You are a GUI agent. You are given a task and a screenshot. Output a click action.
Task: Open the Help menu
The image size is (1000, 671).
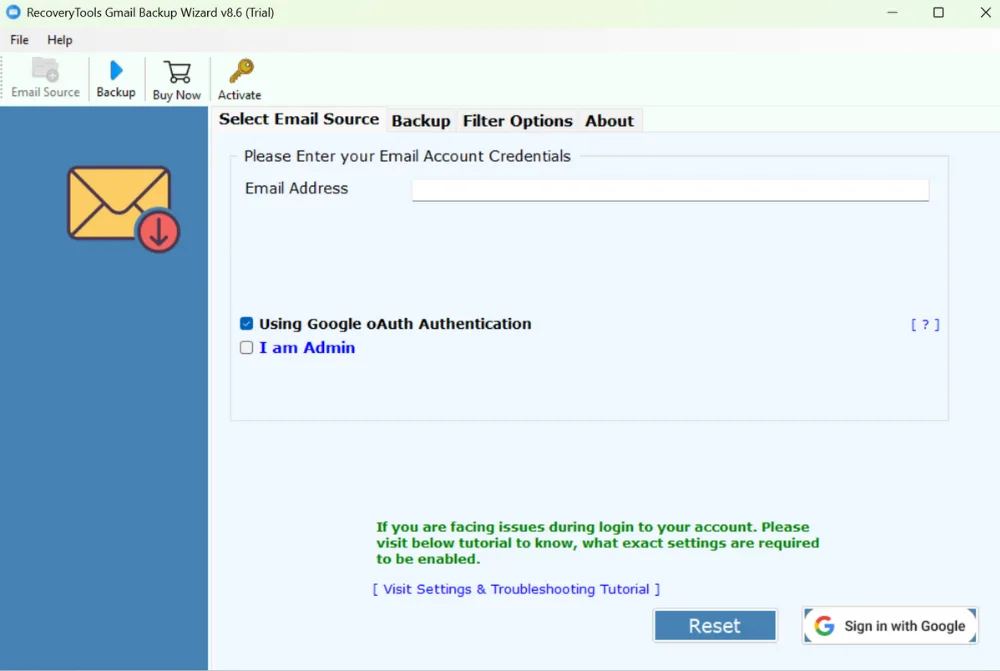point(60,40)
